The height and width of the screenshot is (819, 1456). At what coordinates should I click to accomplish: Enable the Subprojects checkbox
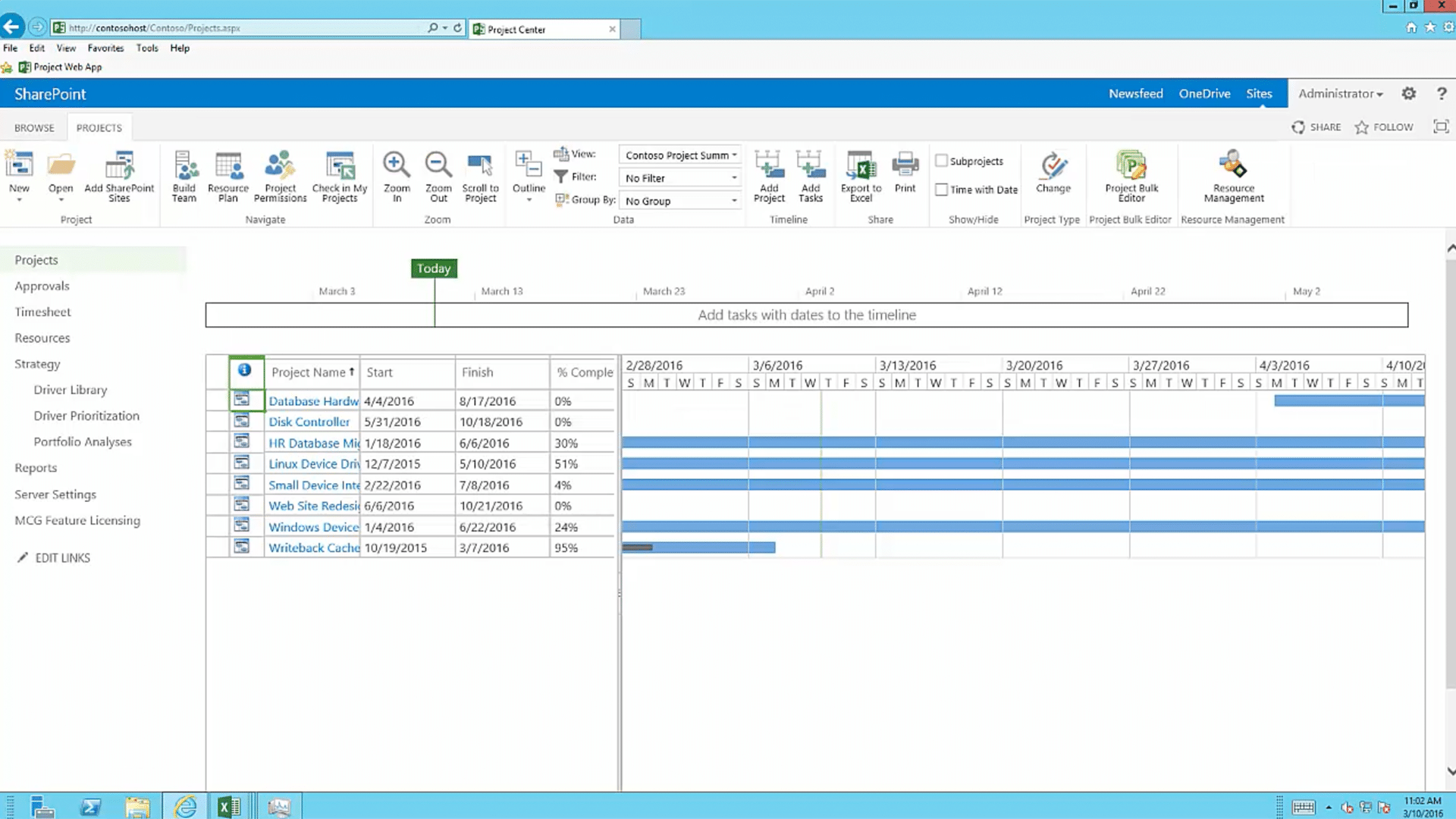point(941,161)
